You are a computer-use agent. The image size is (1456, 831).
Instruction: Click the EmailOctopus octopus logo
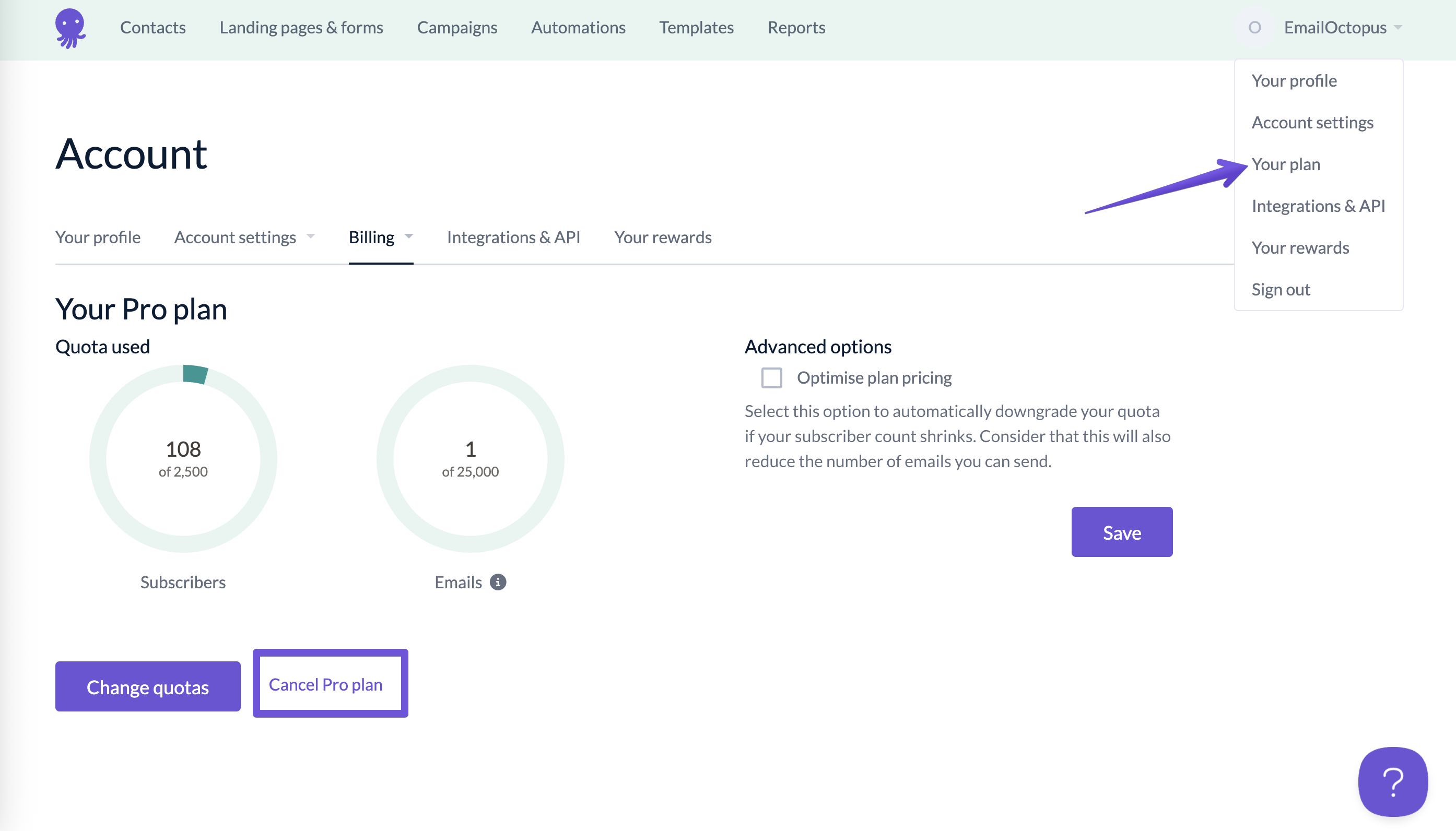click(70, 28)
